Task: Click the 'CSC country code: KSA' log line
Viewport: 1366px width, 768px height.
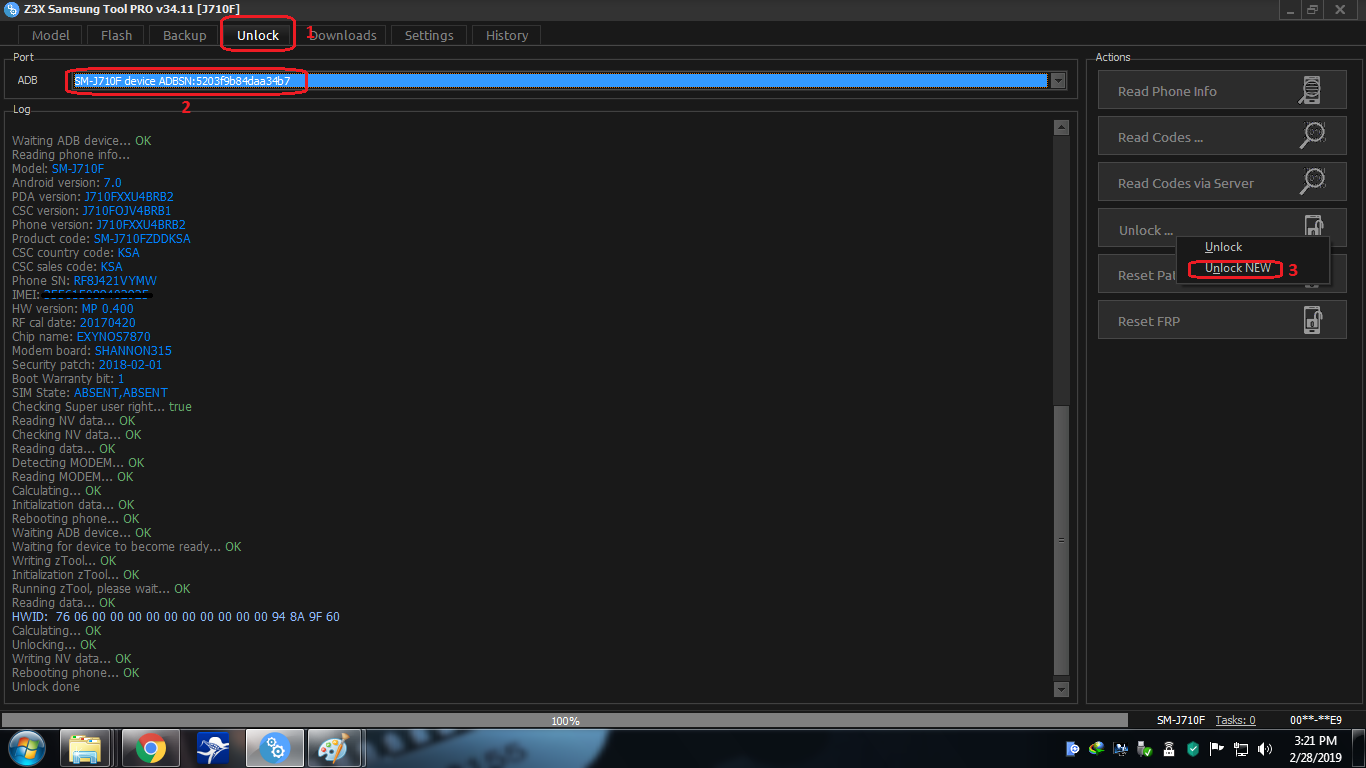Action: point(76,253)
